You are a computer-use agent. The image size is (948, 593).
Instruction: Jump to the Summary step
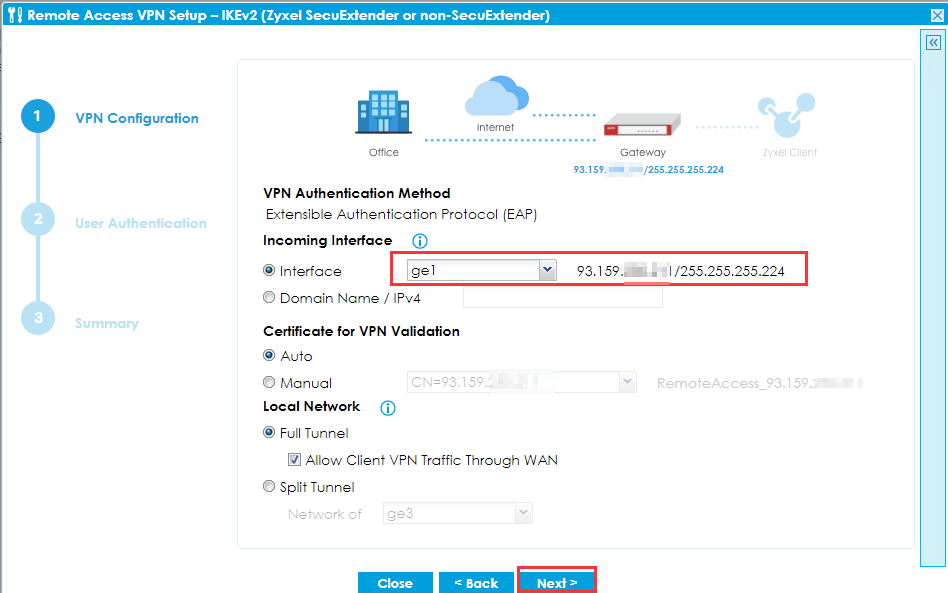point(38,318)
